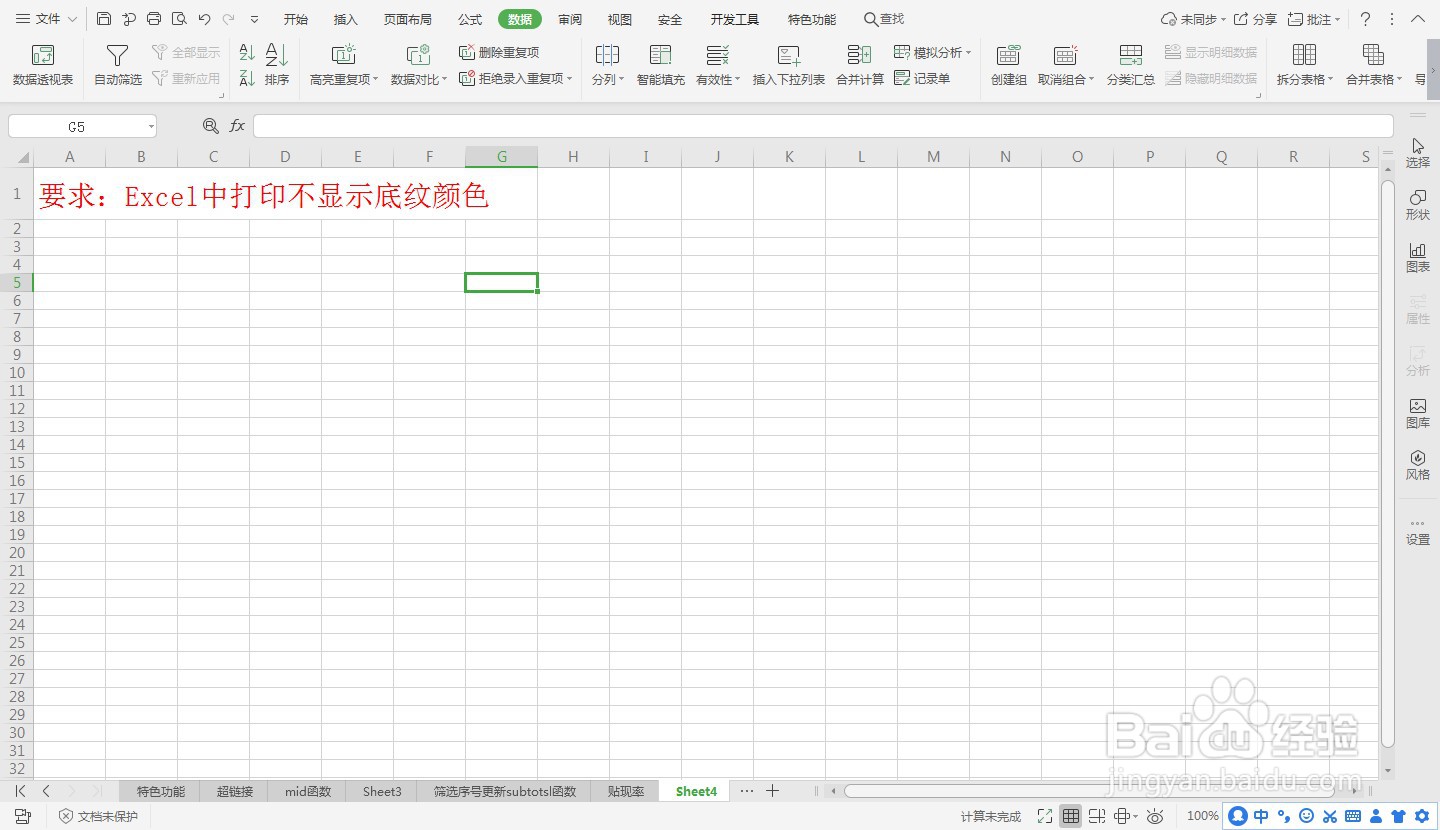1440x830 pixels.
Task: Open the Pivot Table (数据透视表) tool
Action: [x=43, y=65]
